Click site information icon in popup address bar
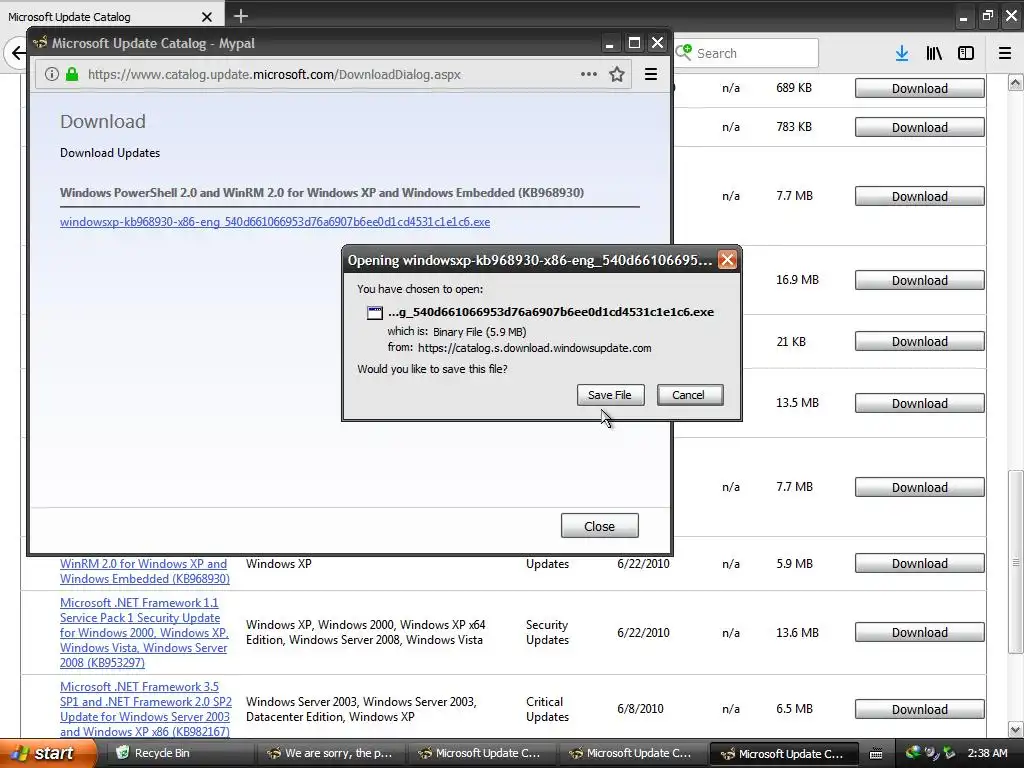This screenshot has width=1024, height=768. tap(52, 74)
